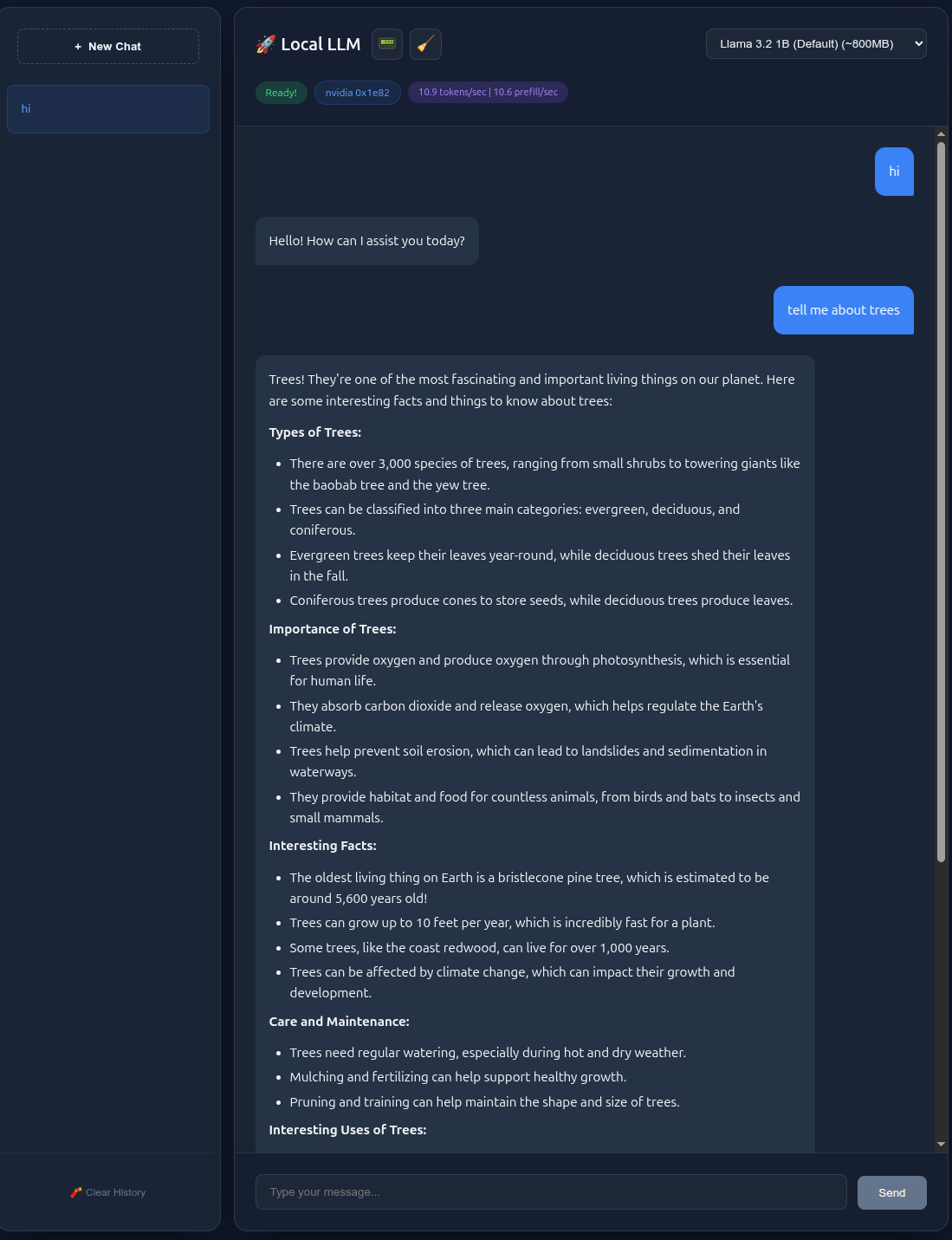Click the scrollbar up arrow
The image size is (952, 1240).
click(x=941, y=134)
